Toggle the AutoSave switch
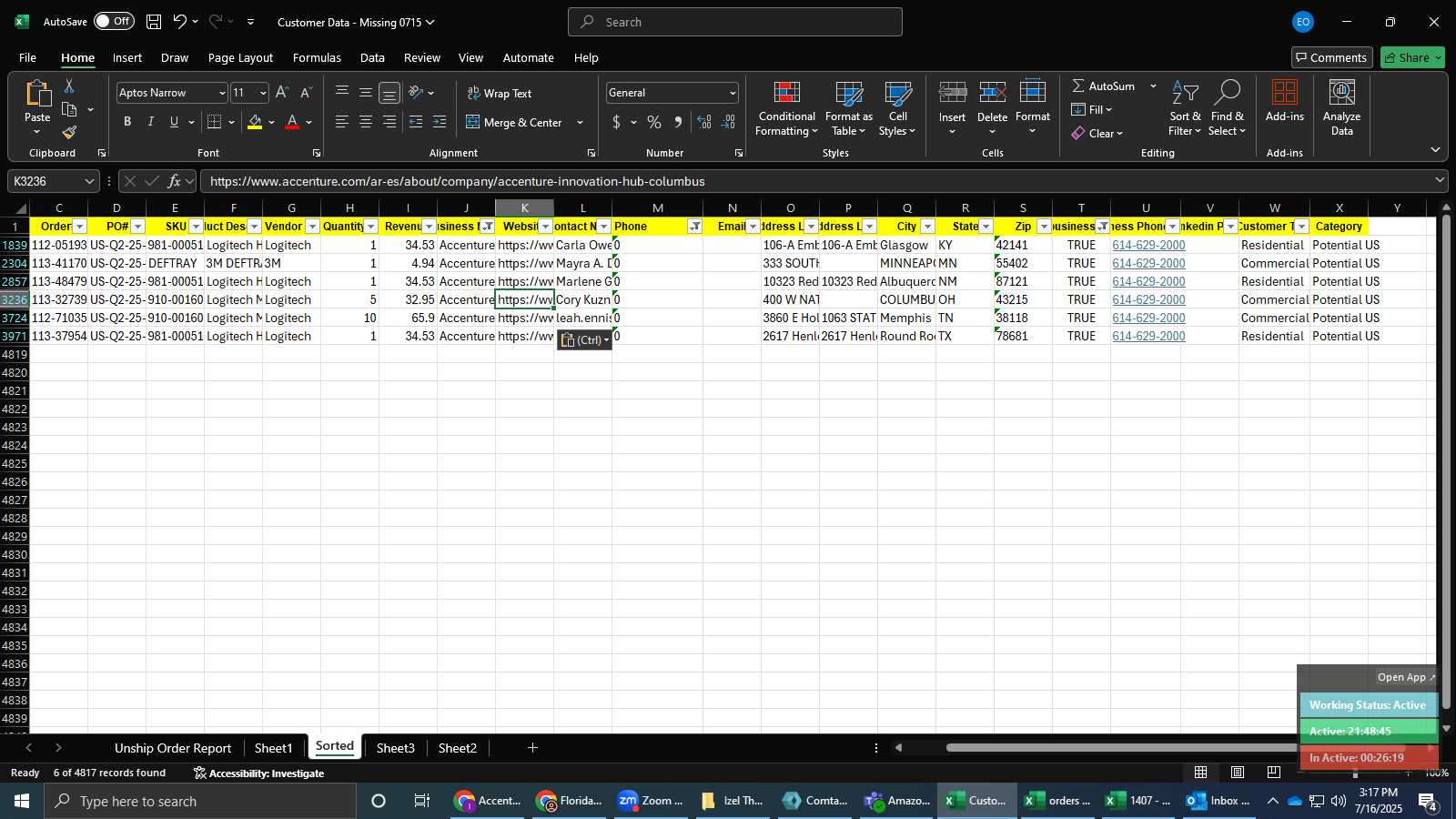1456x819 pixels. coord(114,21)
